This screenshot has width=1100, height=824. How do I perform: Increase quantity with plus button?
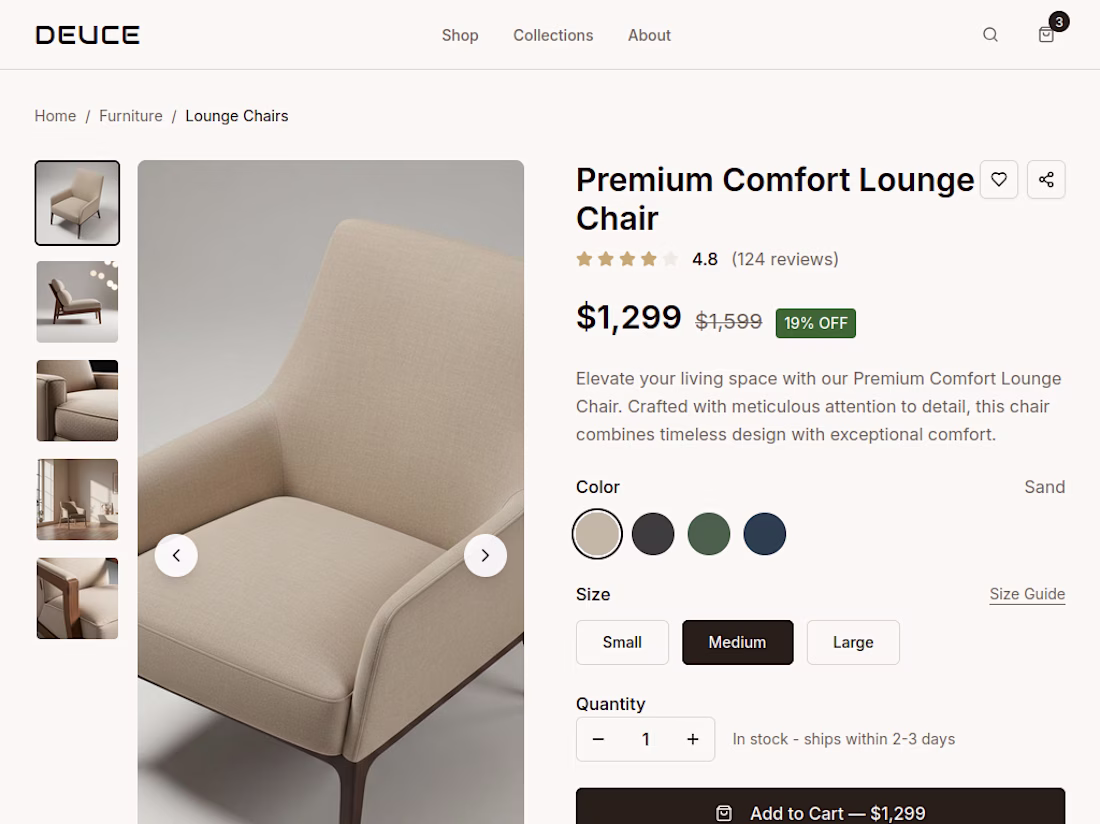tap(692, 739)
